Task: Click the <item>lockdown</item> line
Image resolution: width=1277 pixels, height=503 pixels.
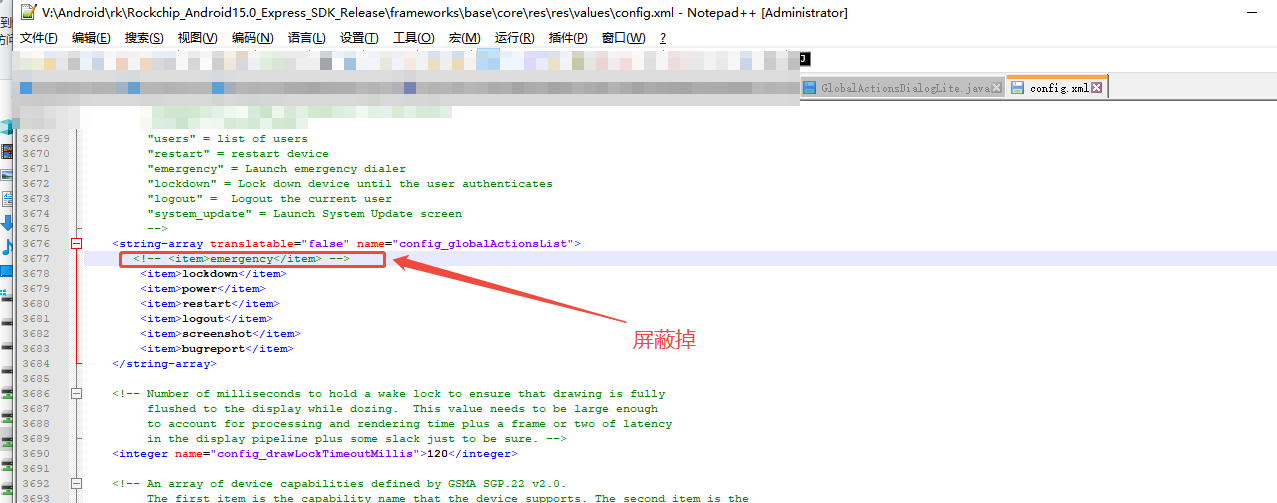Action: click(x=213, y=274)
